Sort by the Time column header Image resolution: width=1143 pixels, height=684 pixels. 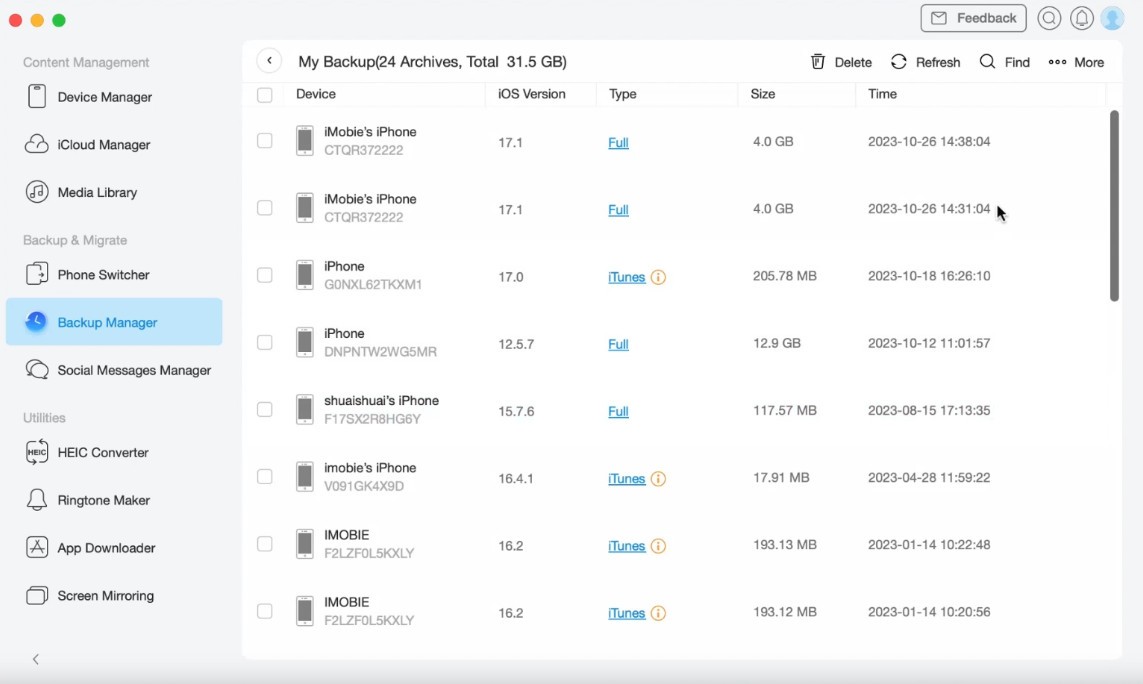[882, 94]
